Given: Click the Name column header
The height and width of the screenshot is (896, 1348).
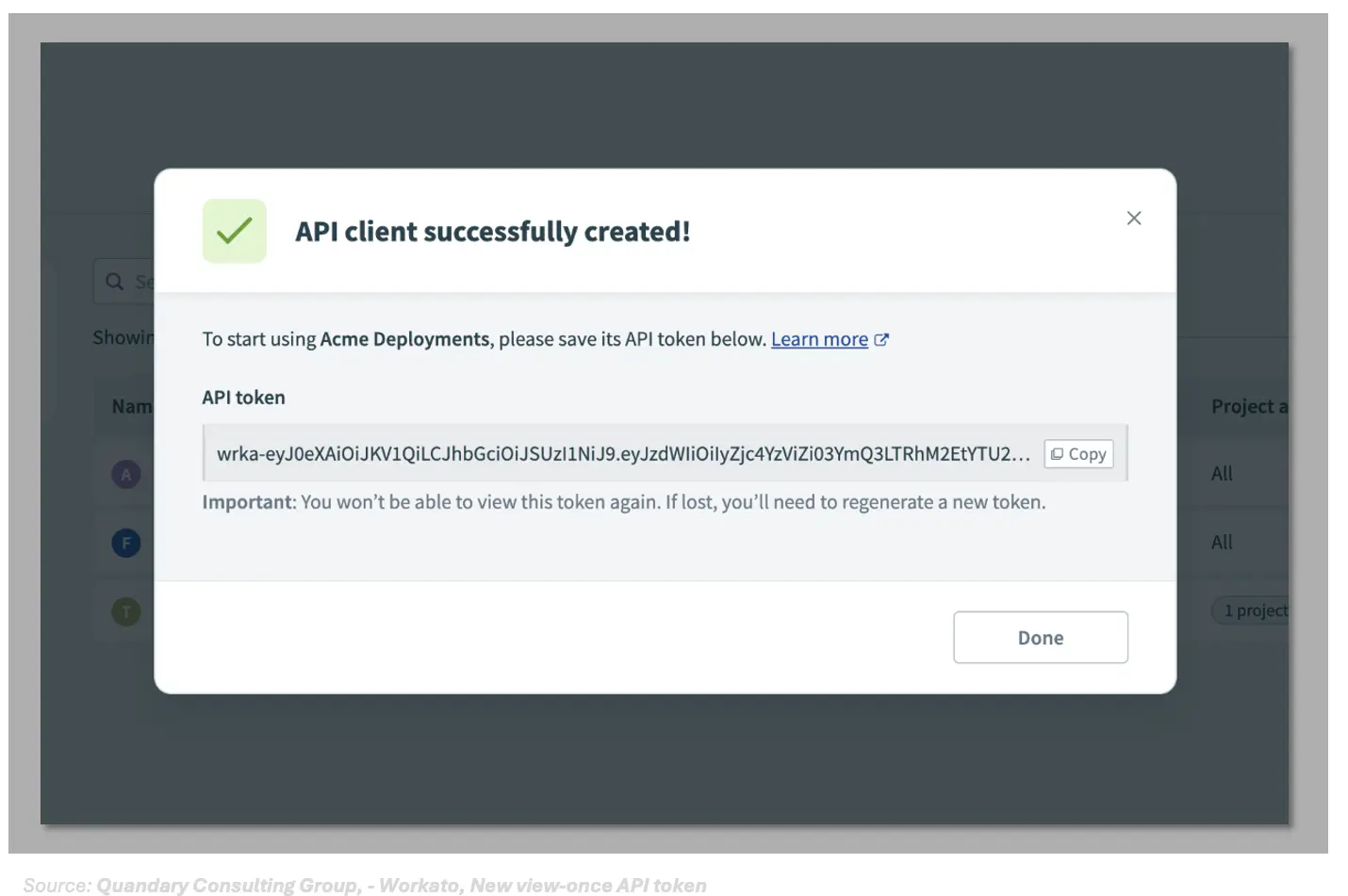Looking at the screenshot, I should coord(132,406).
